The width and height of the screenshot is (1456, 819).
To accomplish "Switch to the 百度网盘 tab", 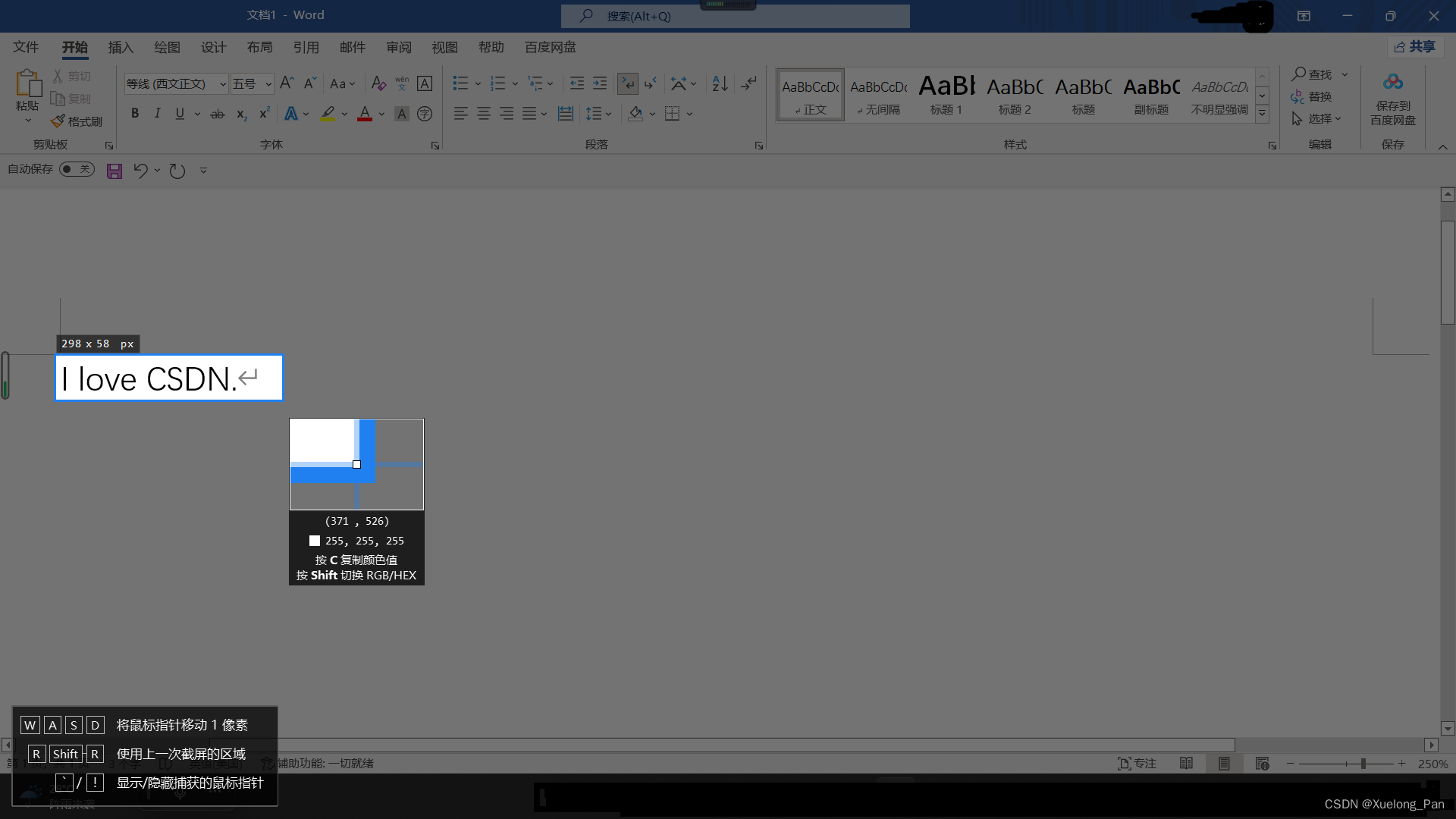I will 551,47.
